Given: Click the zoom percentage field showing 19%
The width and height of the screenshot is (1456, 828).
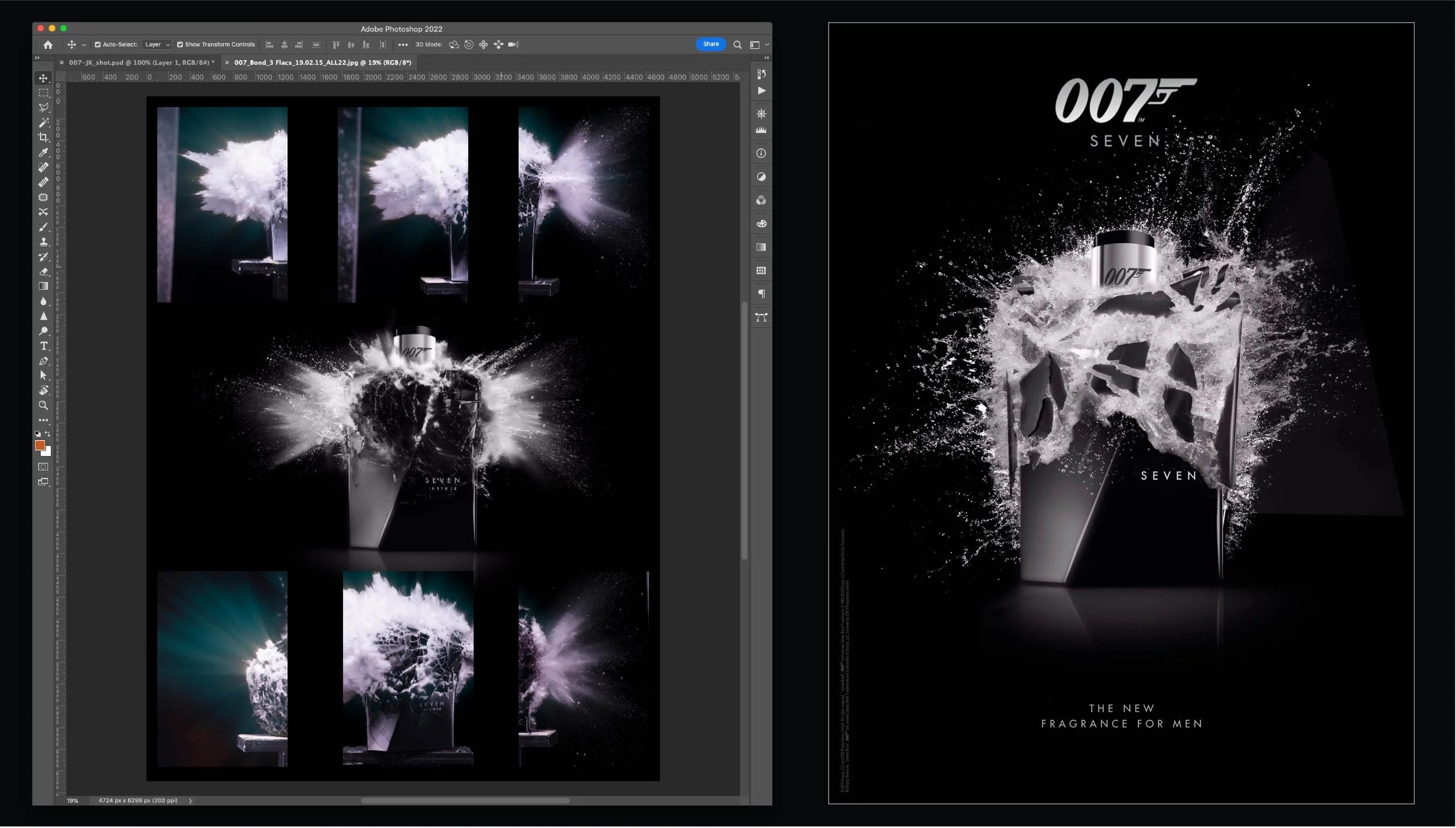Looking at the screenshot, I should coord(72,801).
